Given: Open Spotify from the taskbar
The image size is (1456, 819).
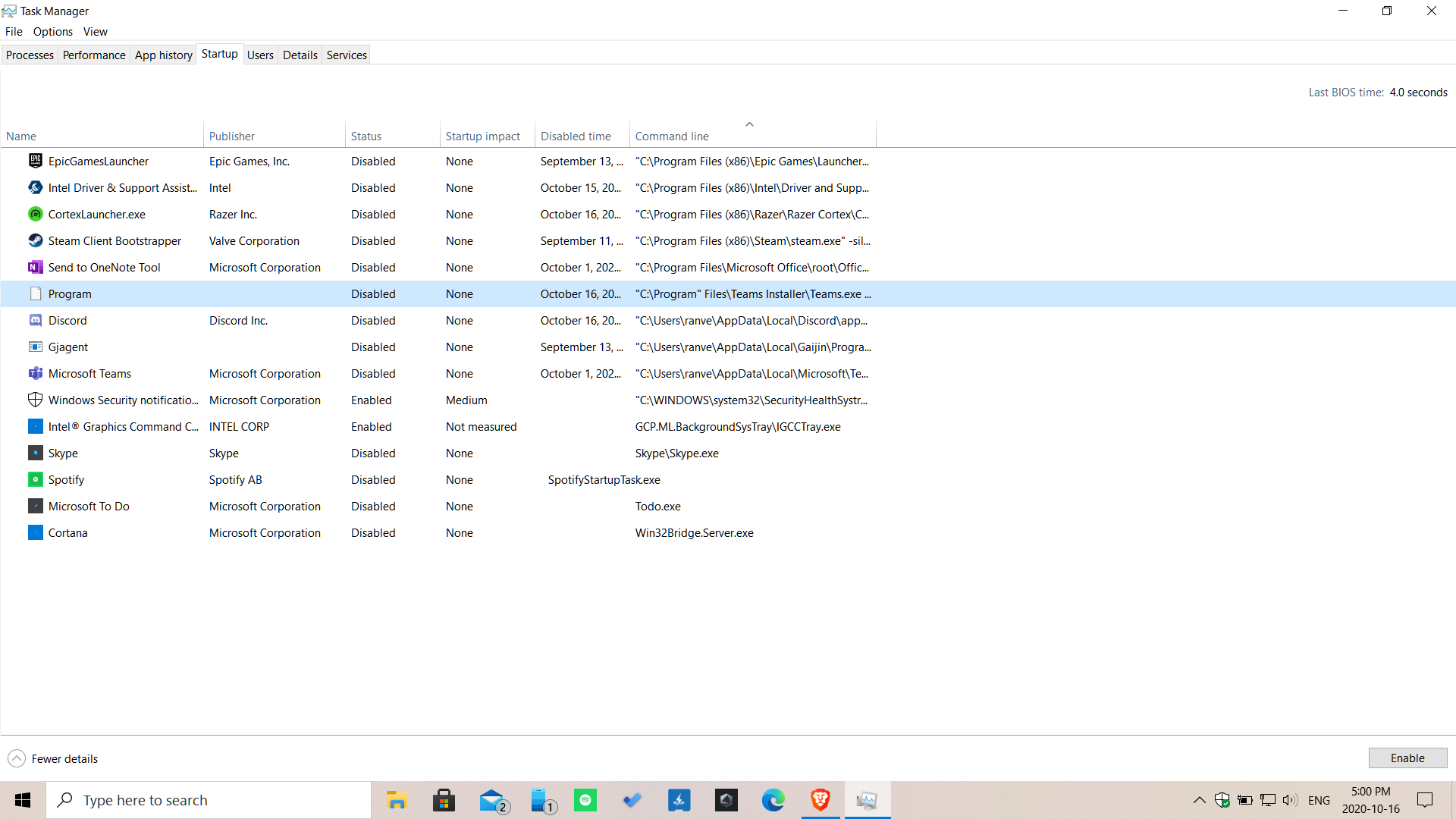Looking at the screenshot, I should coord(585,800).
